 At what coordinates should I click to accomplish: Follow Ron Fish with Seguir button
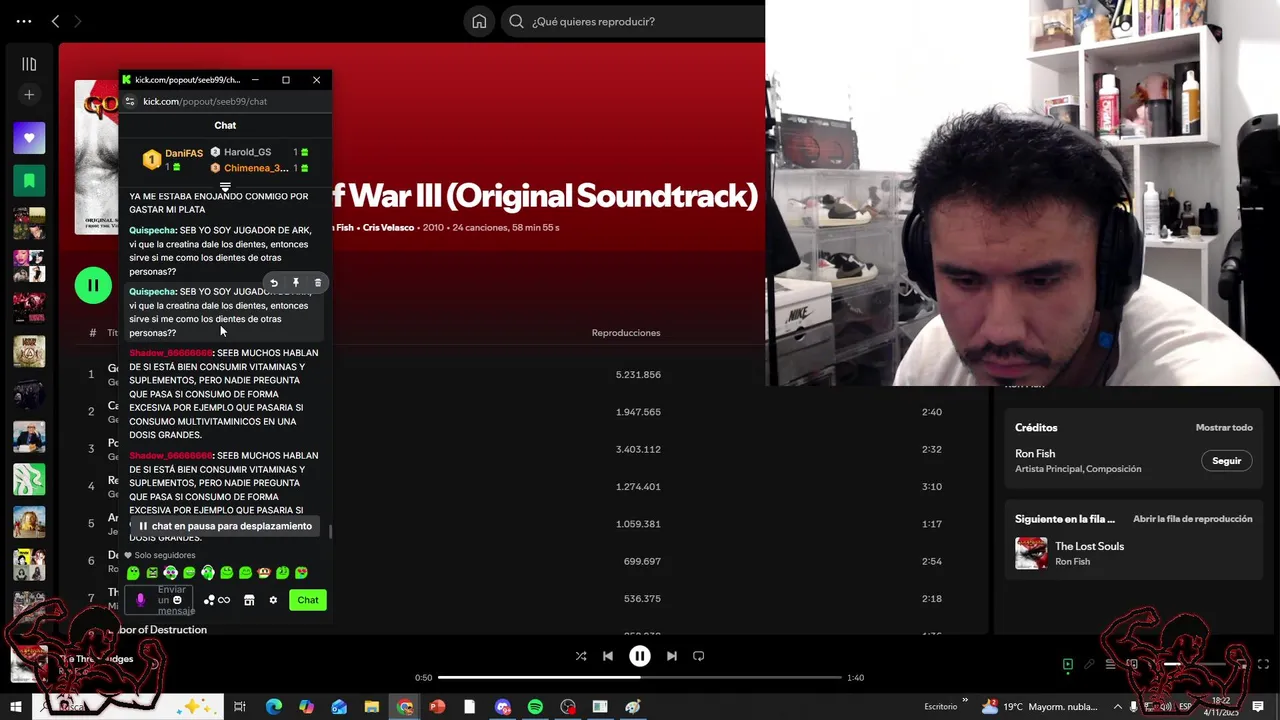tap(1226, 461)
